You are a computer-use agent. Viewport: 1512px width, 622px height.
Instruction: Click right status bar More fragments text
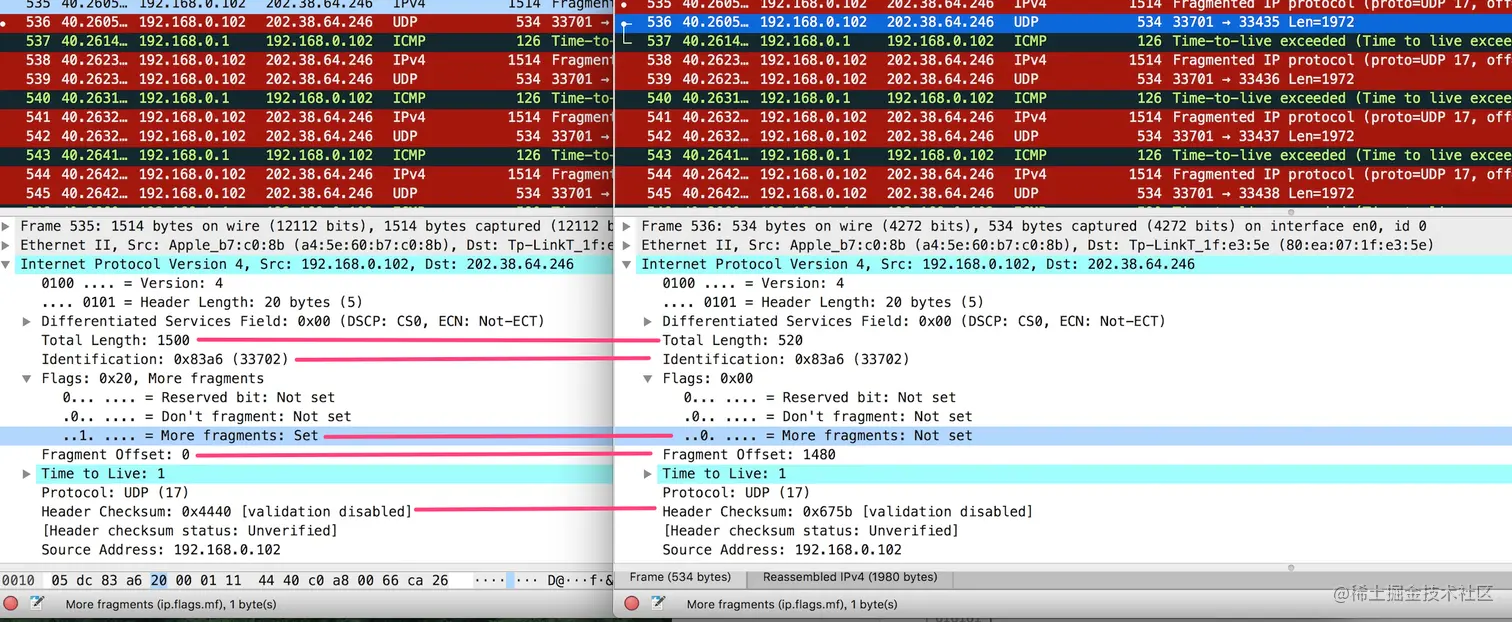792,604
